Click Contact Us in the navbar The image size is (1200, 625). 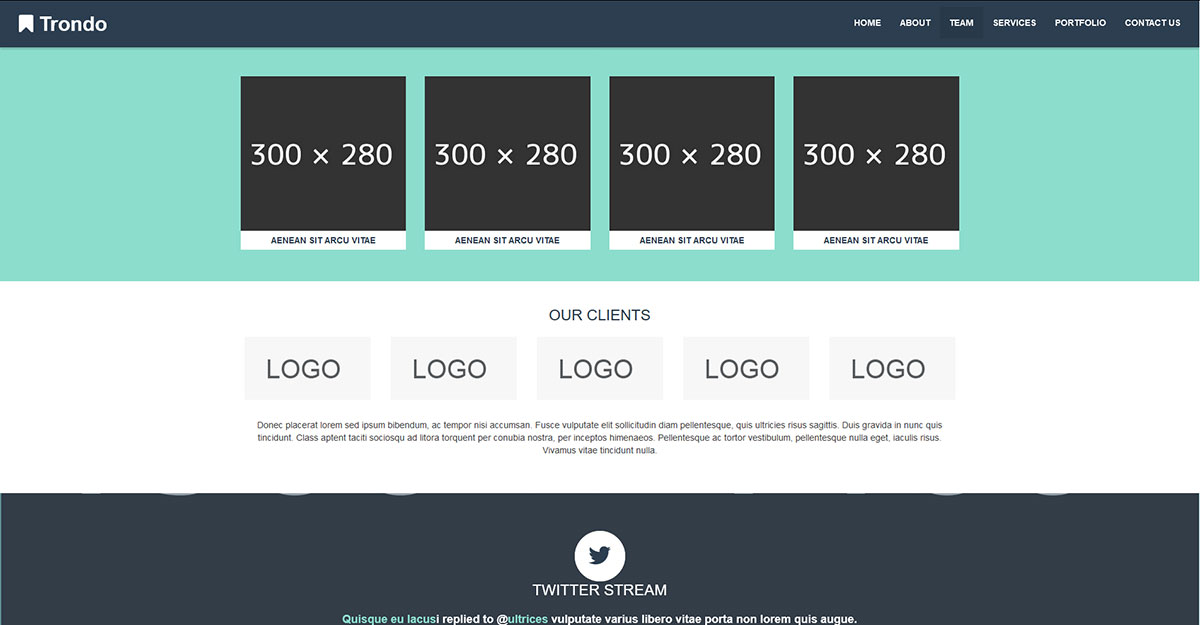pos(1152,23)
